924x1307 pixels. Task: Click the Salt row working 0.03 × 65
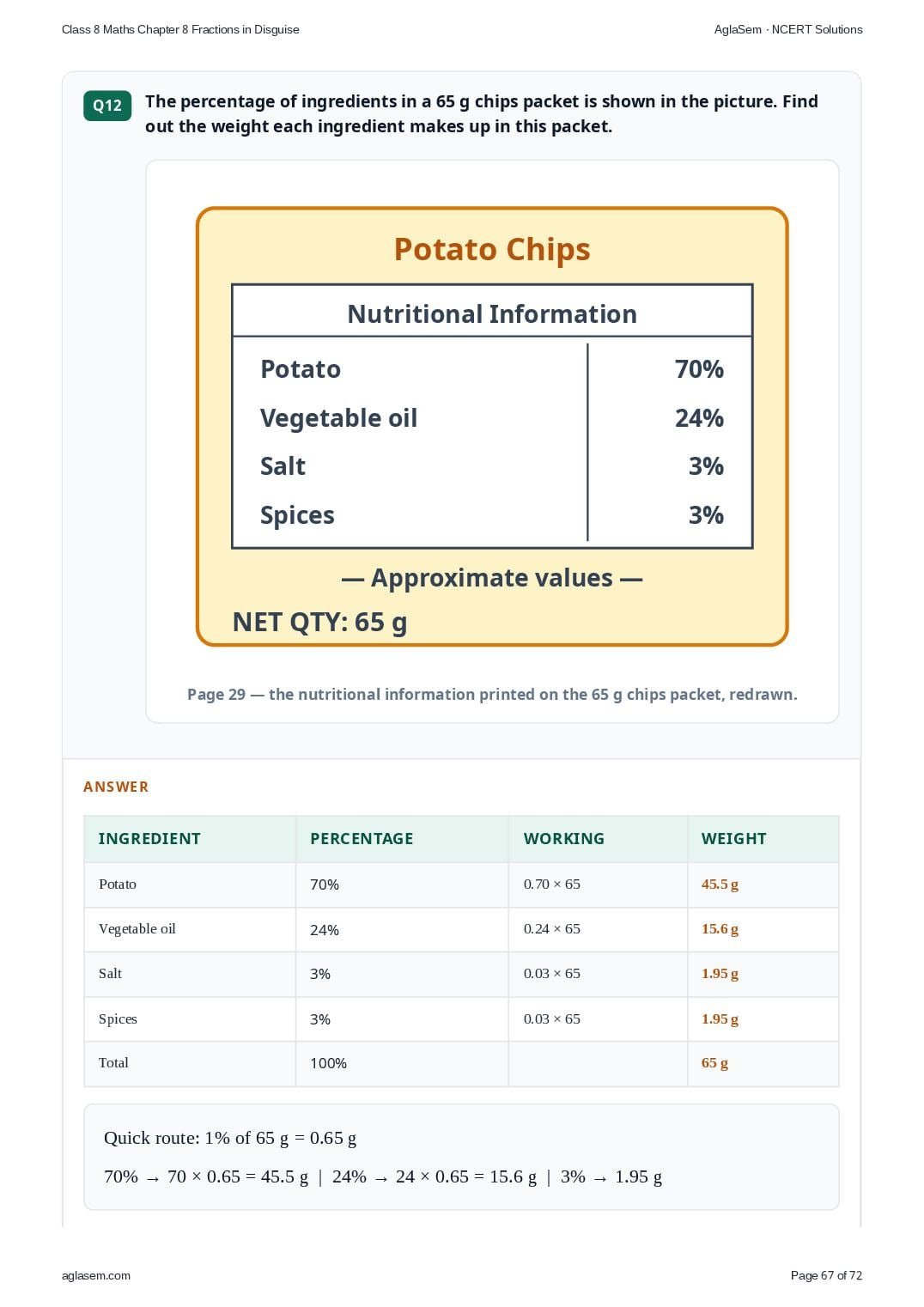tap(552, 973)
